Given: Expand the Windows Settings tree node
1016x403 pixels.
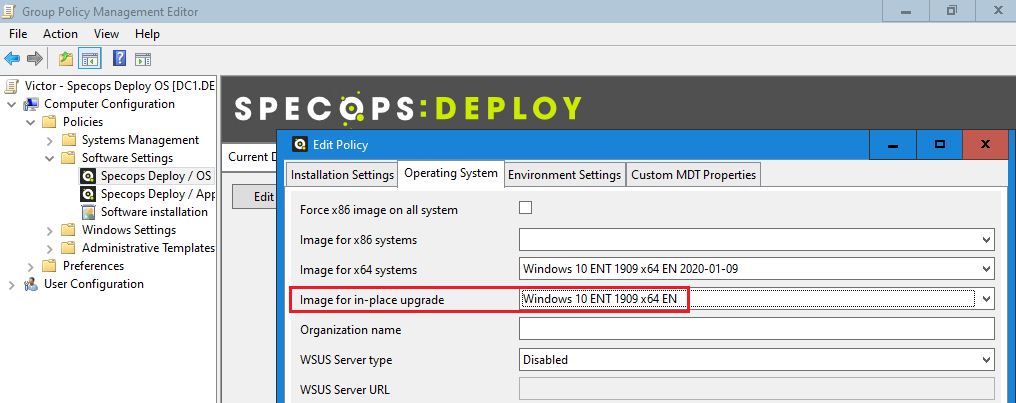Looking at the screenshot, I should click(50, 230).
